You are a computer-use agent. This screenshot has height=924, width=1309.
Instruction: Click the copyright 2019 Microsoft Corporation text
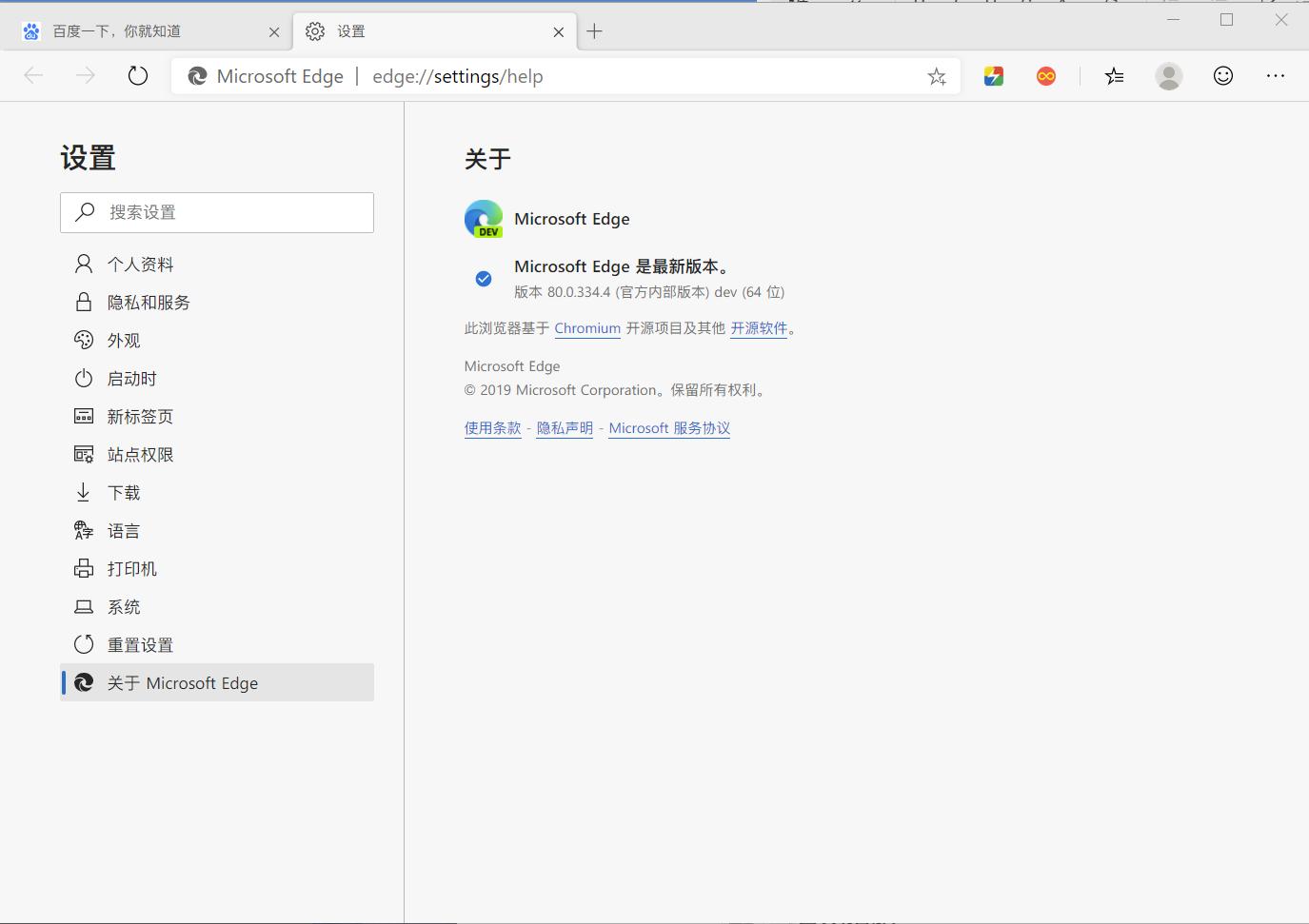pyautogui.click(x=615, y=390)
